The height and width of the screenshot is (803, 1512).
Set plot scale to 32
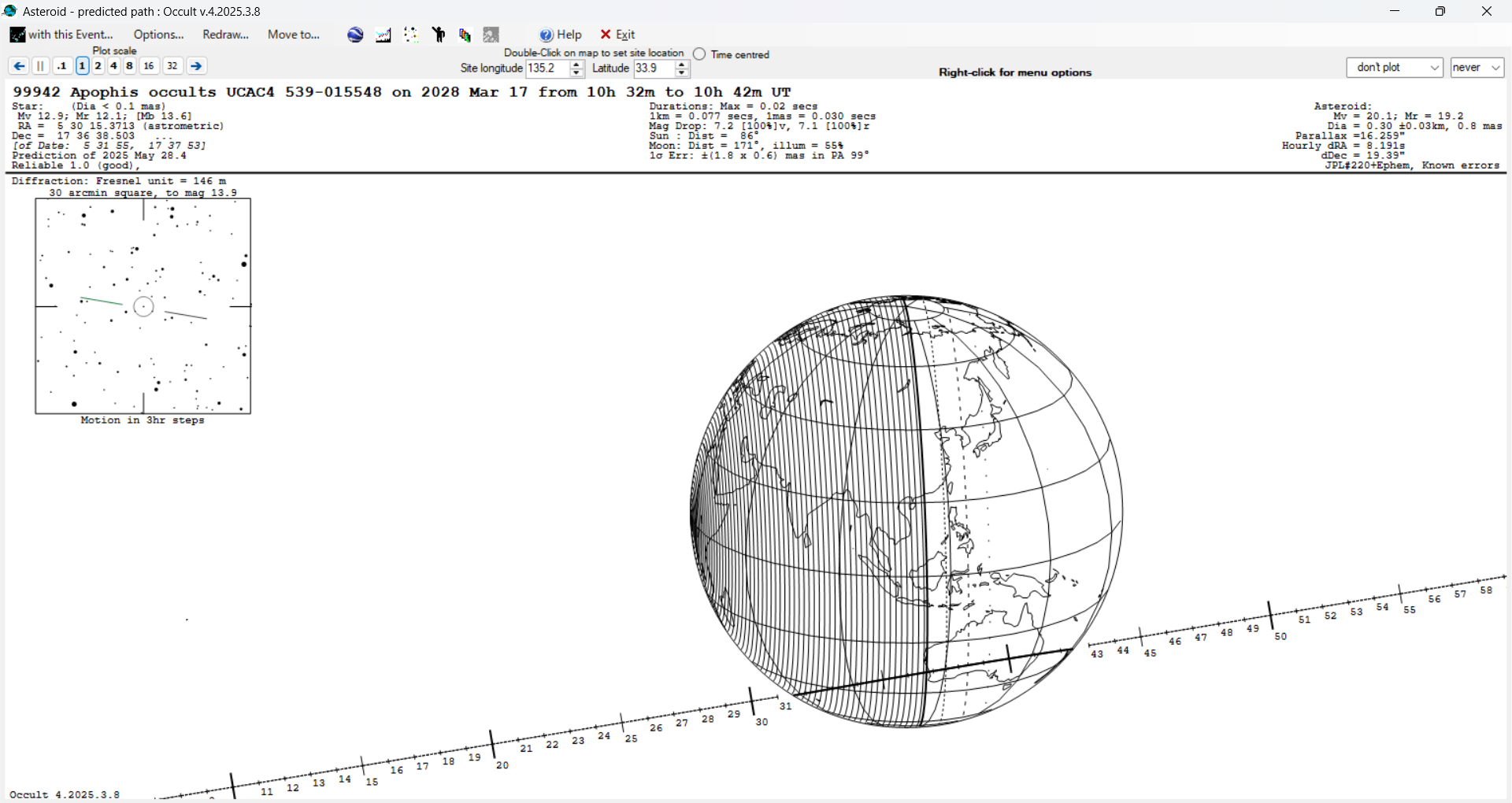172,66
